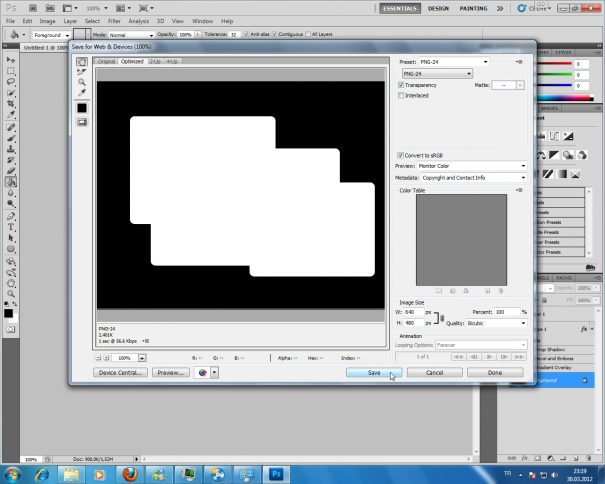Select the Blur tool

coord(11,193)
